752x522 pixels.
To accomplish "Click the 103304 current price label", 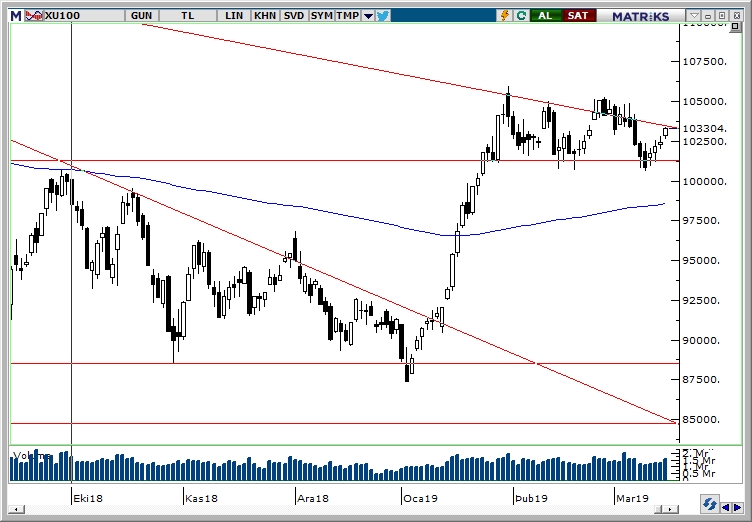I will (x=705, y=129).
